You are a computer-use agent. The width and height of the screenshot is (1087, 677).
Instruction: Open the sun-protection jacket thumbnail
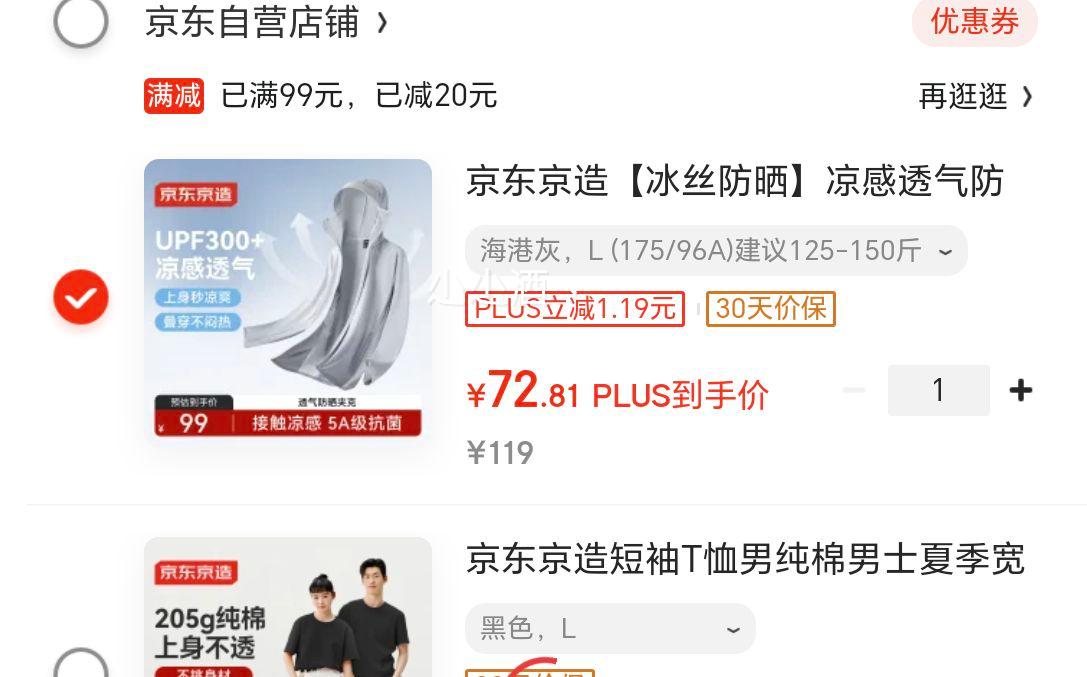tap(288, 299)
